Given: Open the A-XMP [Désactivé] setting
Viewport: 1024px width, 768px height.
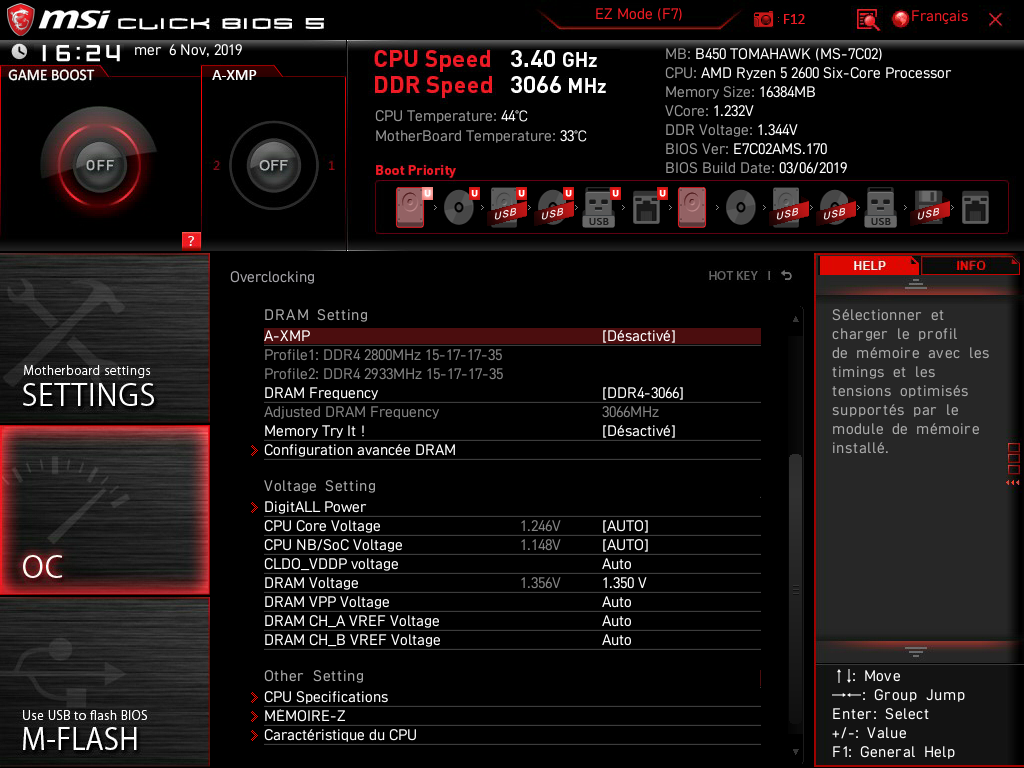Looking at the screenshot, I should [x=512, y=336].
